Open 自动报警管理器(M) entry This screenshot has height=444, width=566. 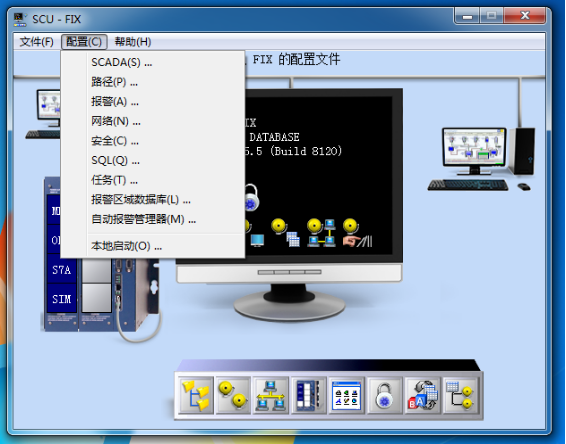point(153,219)
